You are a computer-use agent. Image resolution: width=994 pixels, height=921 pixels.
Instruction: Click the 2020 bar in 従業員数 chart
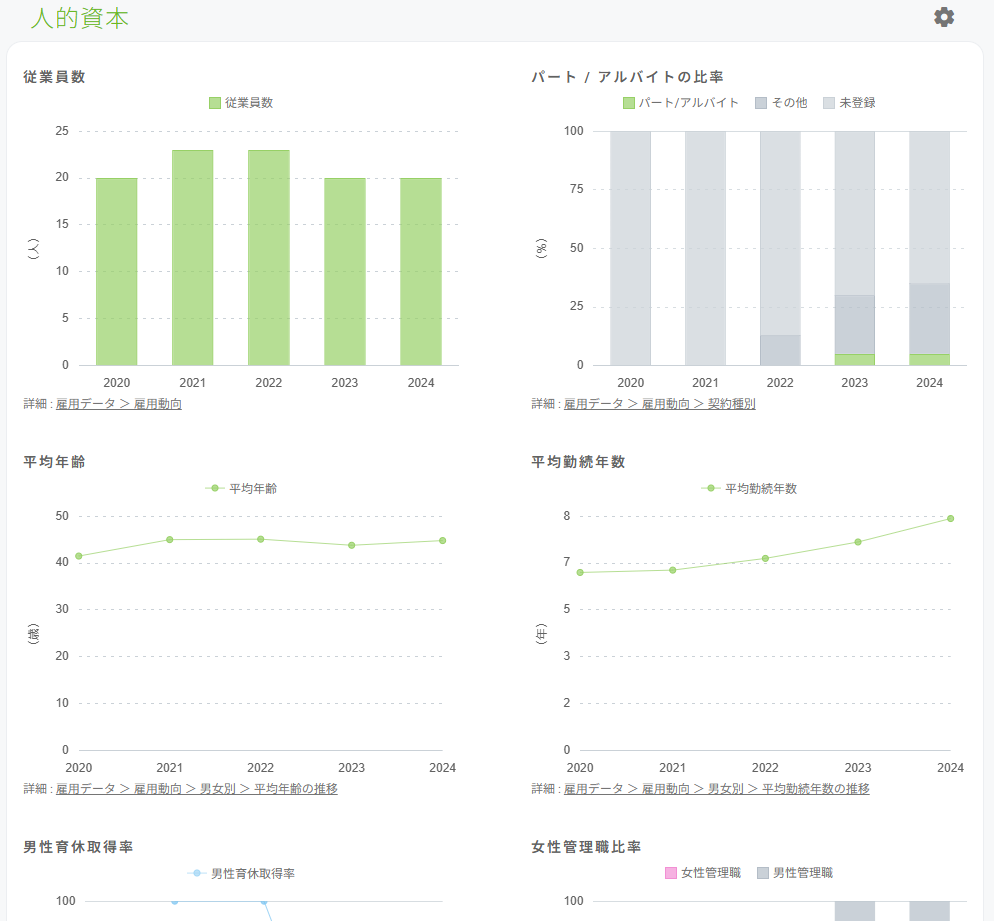coord(117,271)
